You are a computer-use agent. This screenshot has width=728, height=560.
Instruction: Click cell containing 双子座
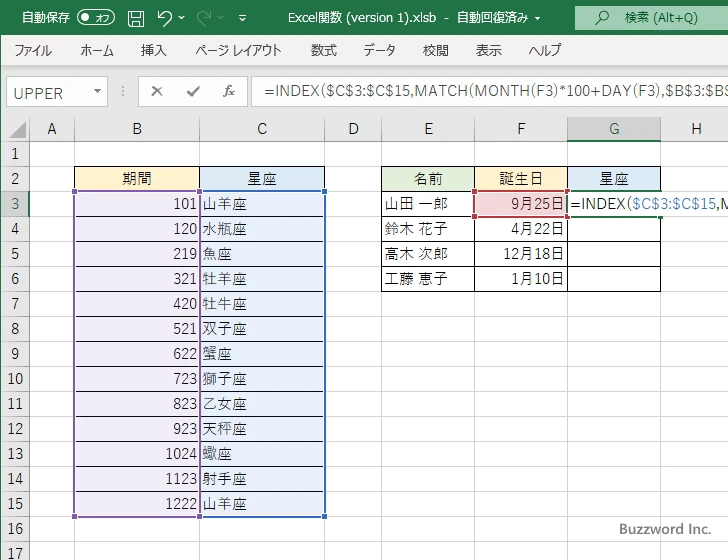[x=262, y=329]
